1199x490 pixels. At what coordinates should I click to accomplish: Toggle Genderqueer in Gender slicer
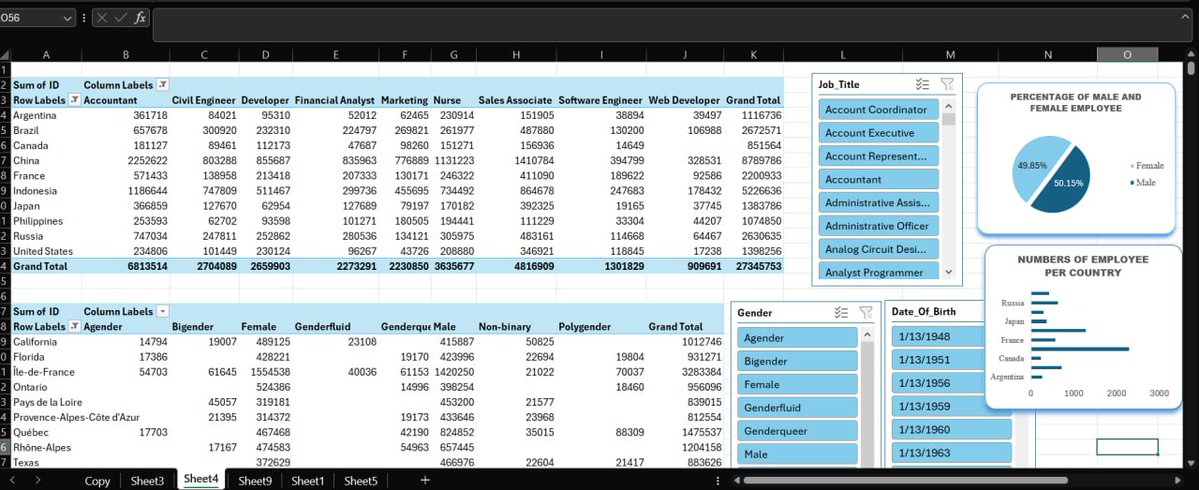[x=798, y=431]
